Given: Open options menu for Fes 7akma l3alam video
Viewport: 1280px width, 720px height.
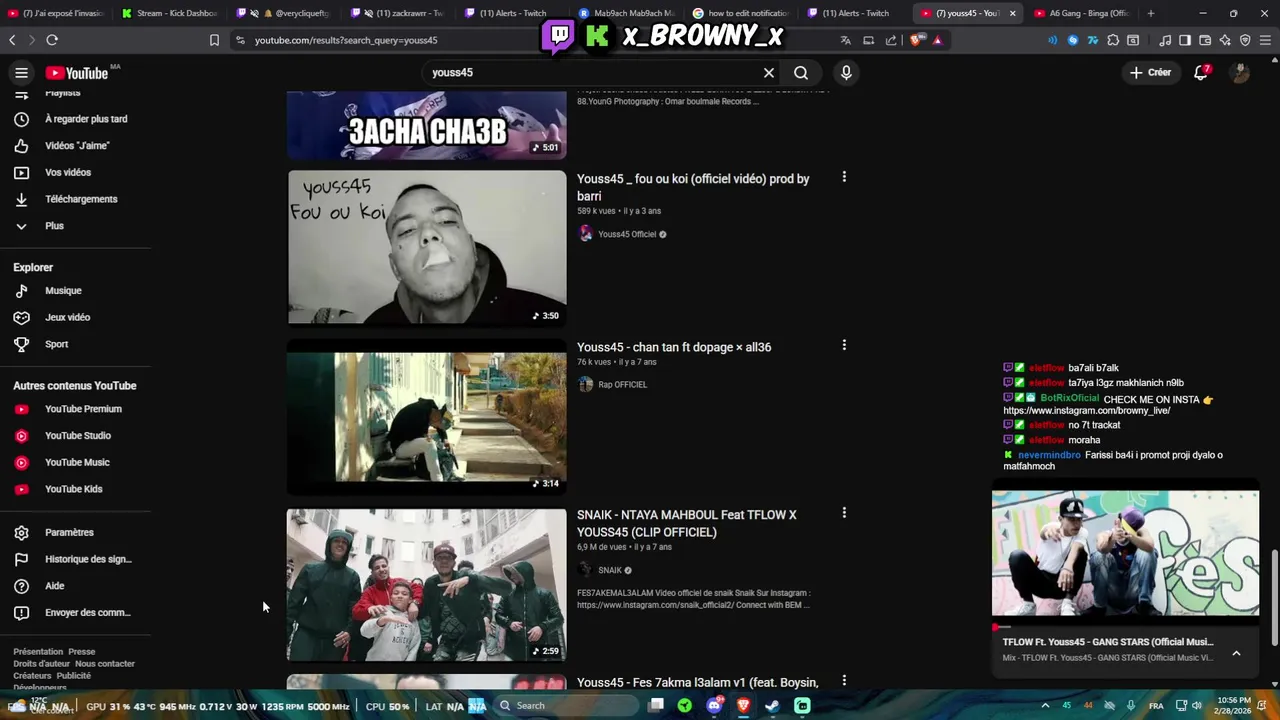Looking at the screenshot, I should (x=844, y=681).
